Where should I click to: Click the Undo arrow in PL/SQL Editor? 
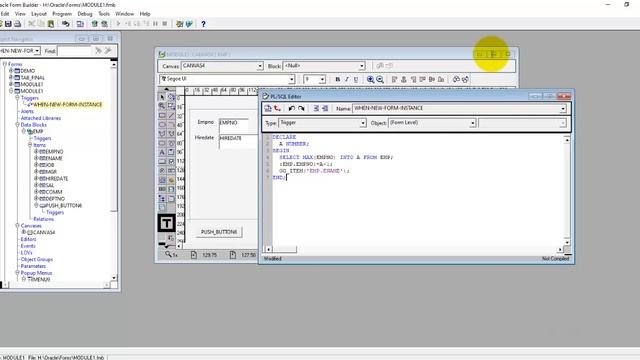291,108
